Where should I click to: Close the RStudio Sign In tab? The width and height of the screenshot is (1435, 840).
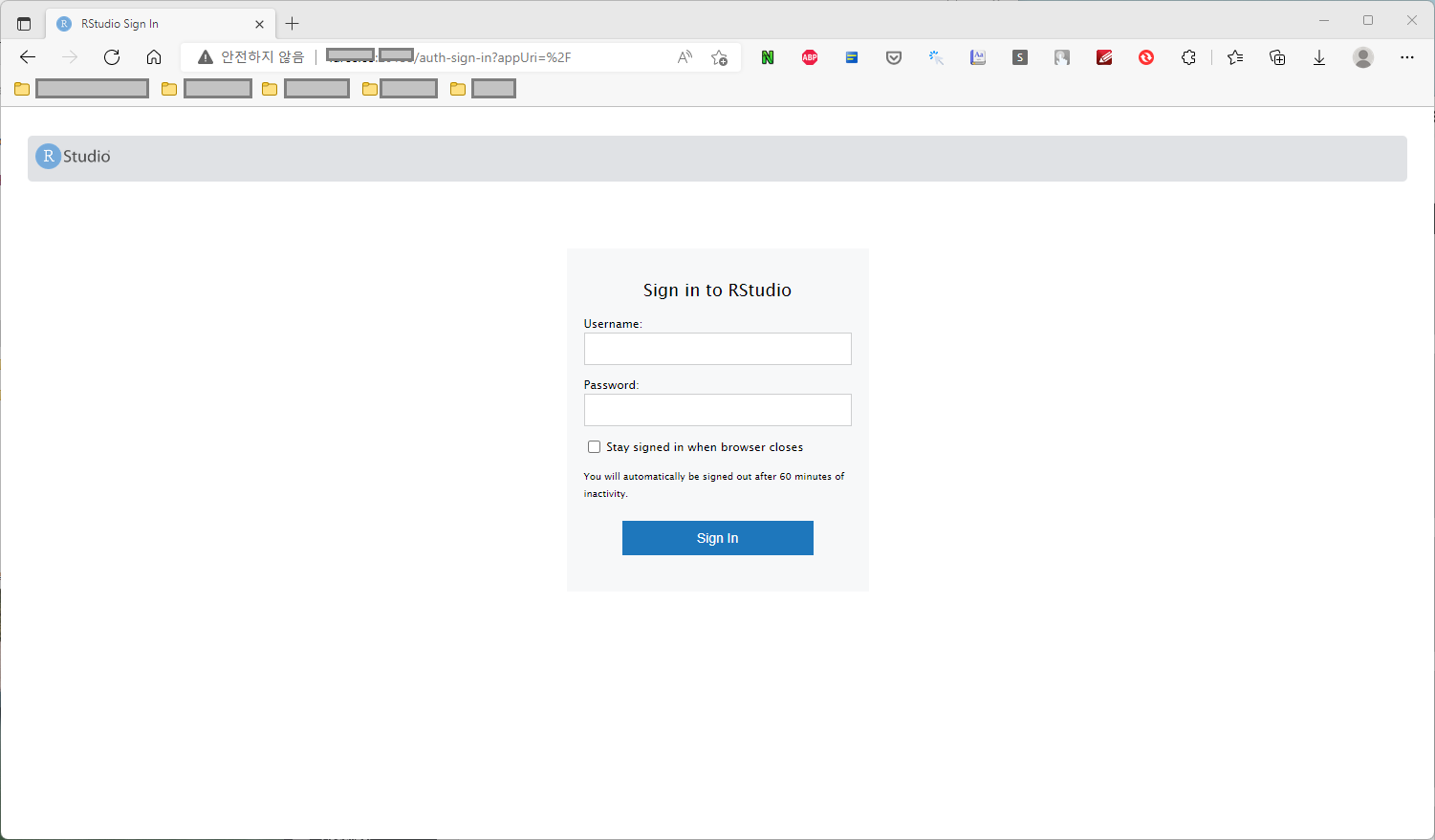coord(259,24)
